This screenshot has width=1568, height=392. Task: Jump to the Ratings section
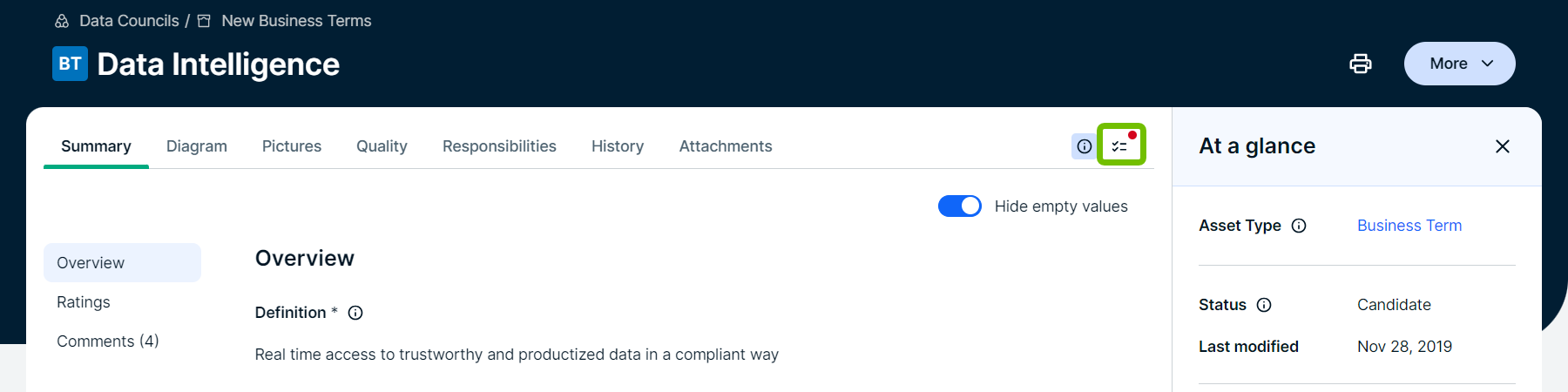point(84,302)
